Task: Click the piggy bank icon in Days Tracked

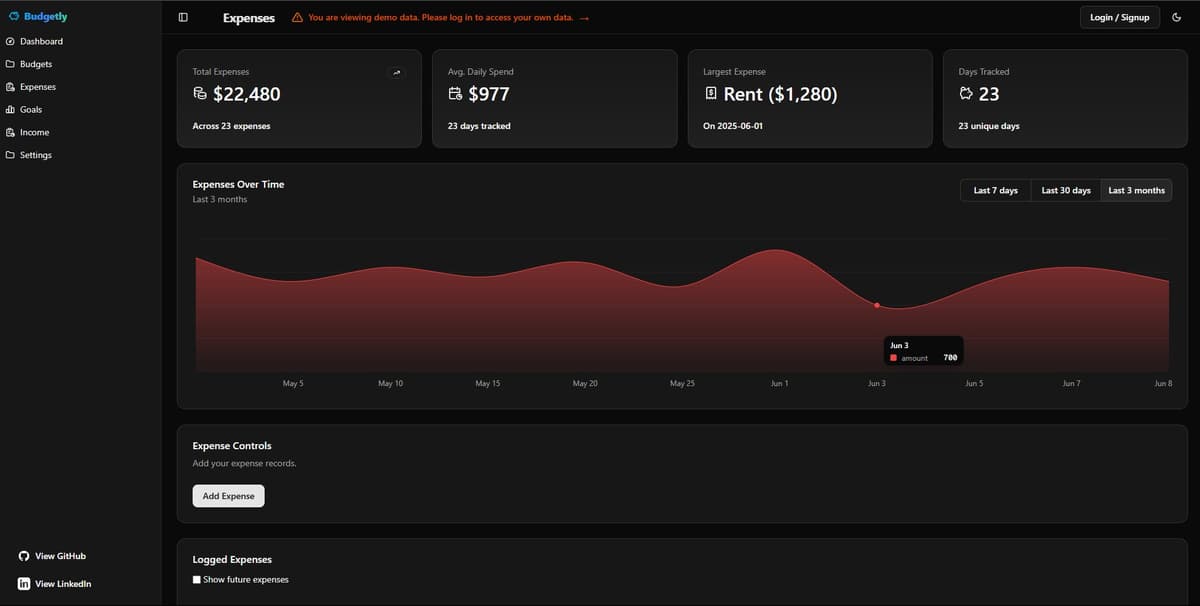Action: click(x=965, y=94)
